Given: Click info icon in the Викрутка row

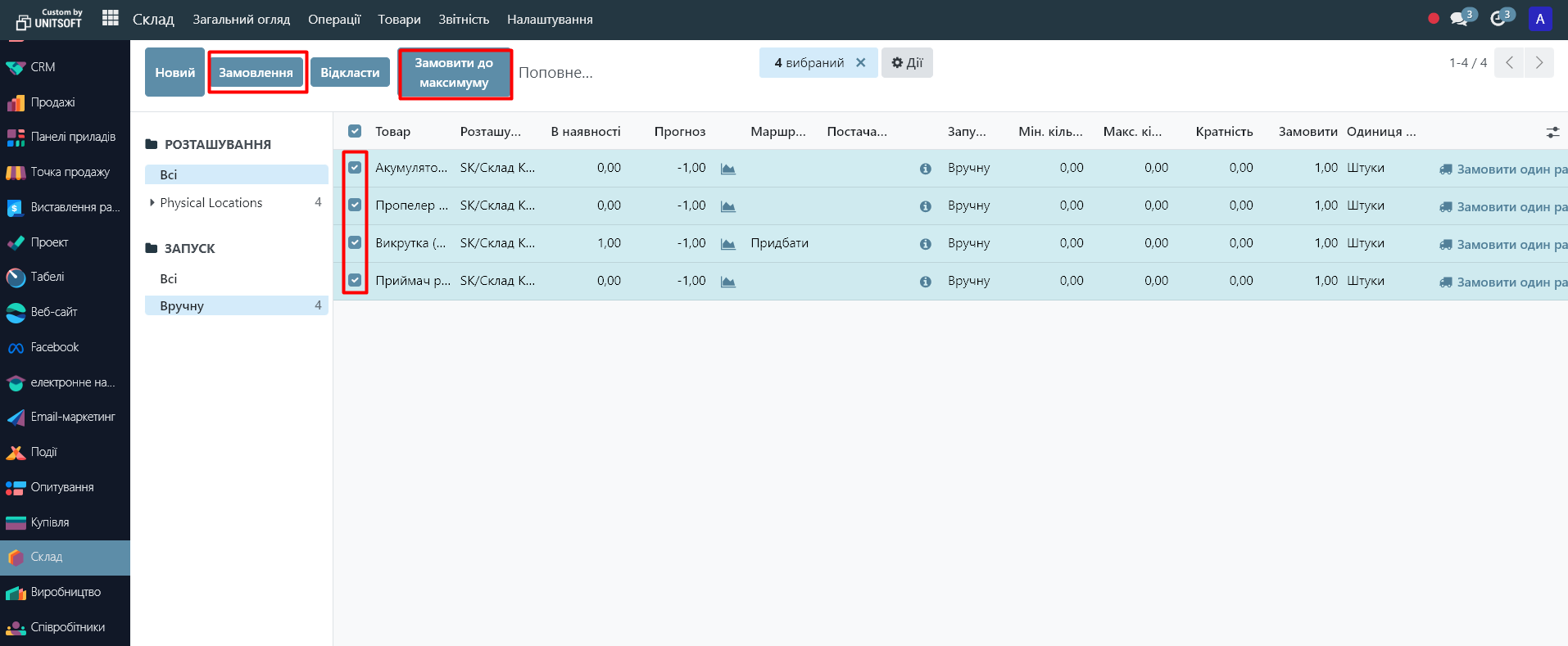Looking at the screenshot, I should (925, 244).
